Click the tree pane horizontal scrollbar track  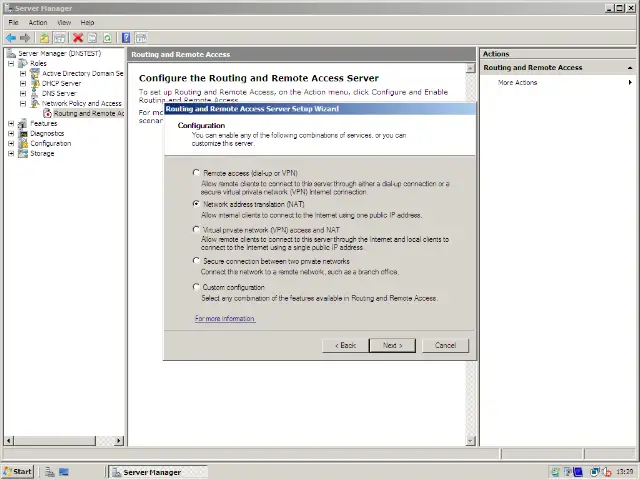click(x=104, y=440)
